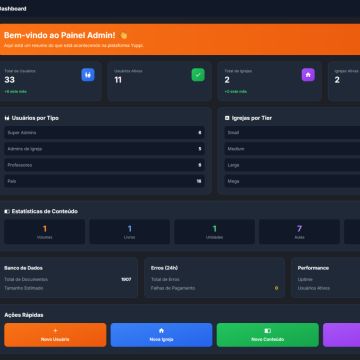The width and height of the screenshot is (360, 360).
Task: Click the people icon beside Usuários por Tipo
Action: click(x=7, y=118)
